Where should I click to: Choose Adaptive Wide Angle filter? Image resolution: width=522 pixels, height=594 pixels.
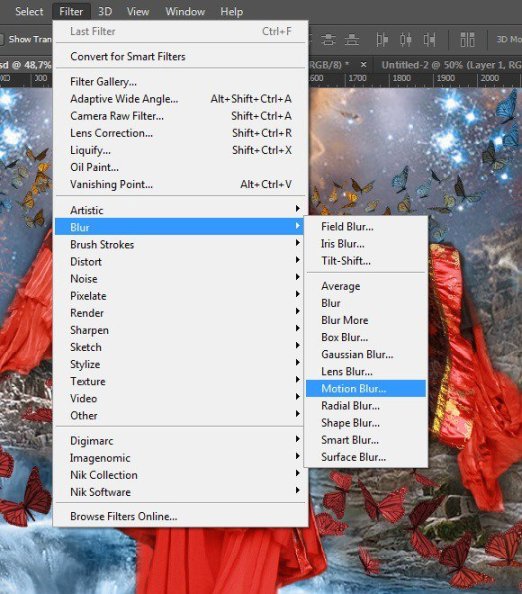click(x=180, y=98)
